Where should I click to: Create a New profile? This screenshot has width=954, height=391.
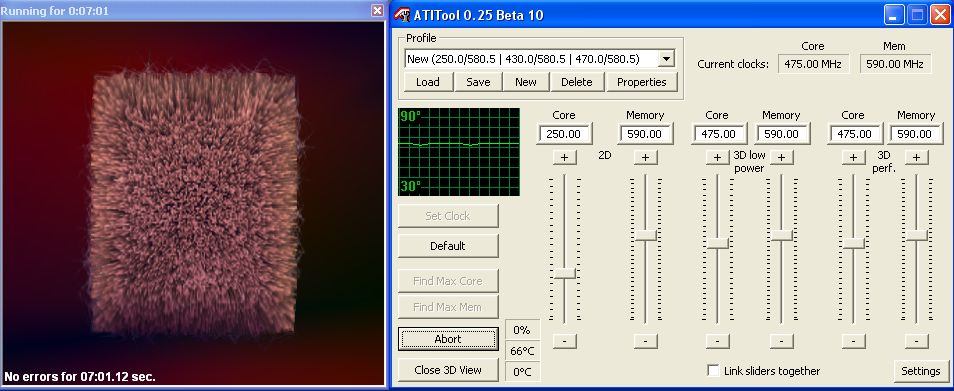point(526,82)
